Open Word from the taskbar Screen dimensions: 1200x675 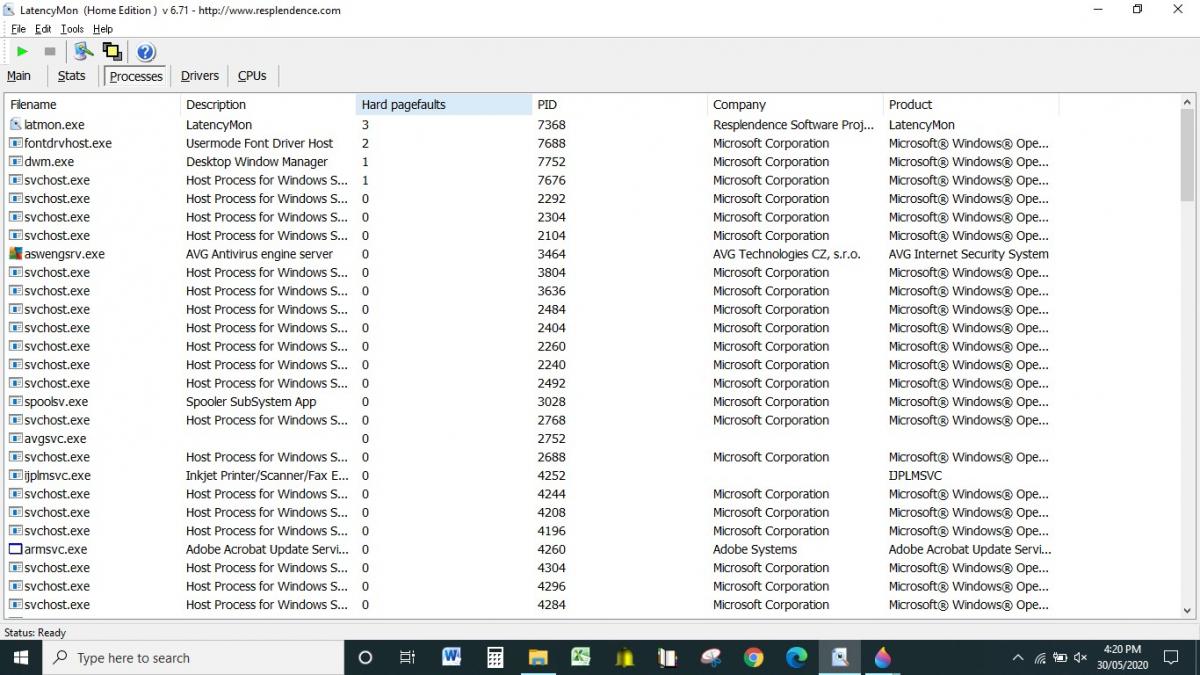[x=451, y=657]
